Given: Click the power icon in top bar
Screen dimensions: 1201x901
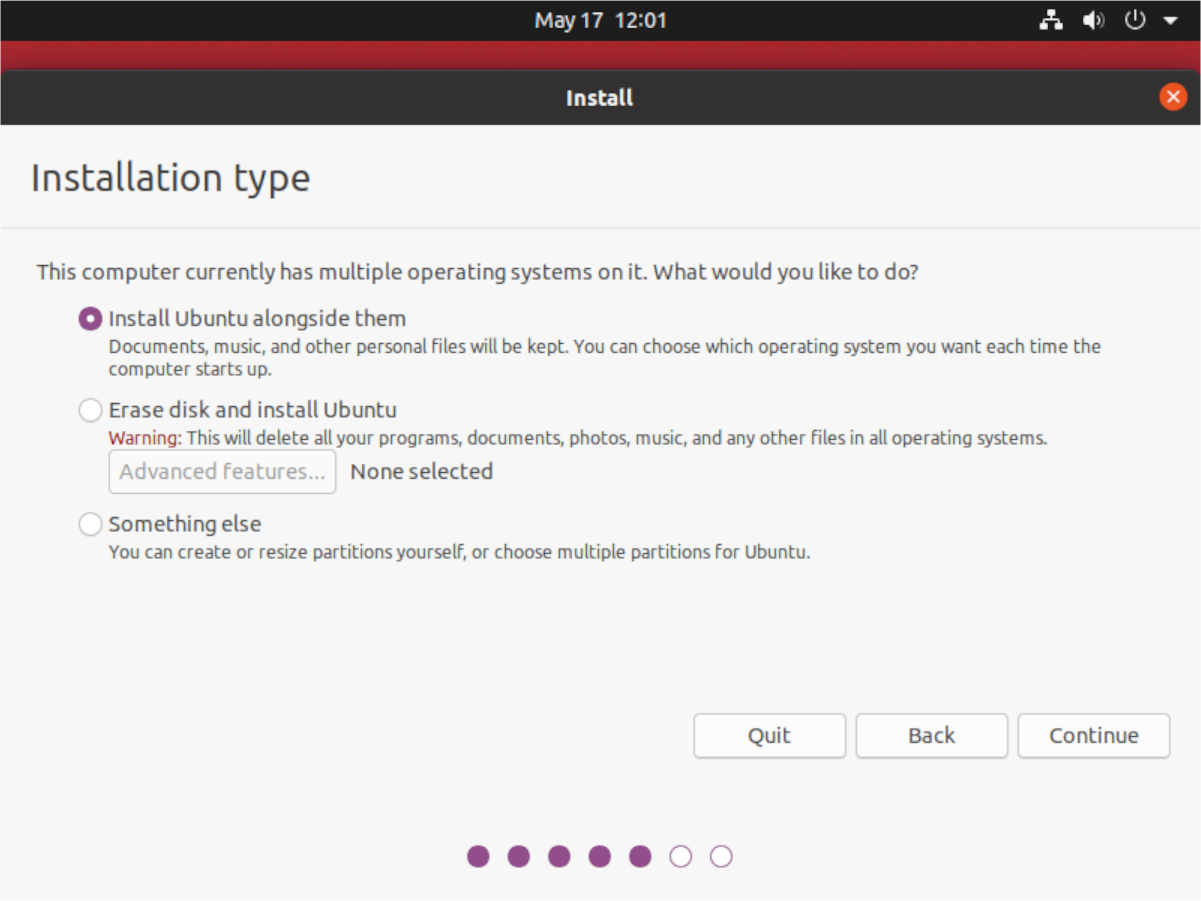Looking at the screenshot, I should (x=1135, y=20).
